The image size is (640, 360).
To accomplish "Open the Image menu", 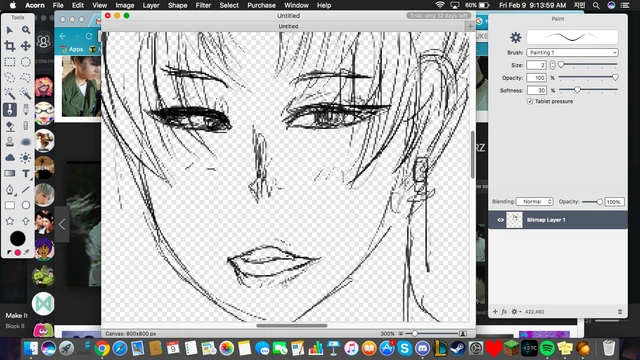I will coord(124,5).
